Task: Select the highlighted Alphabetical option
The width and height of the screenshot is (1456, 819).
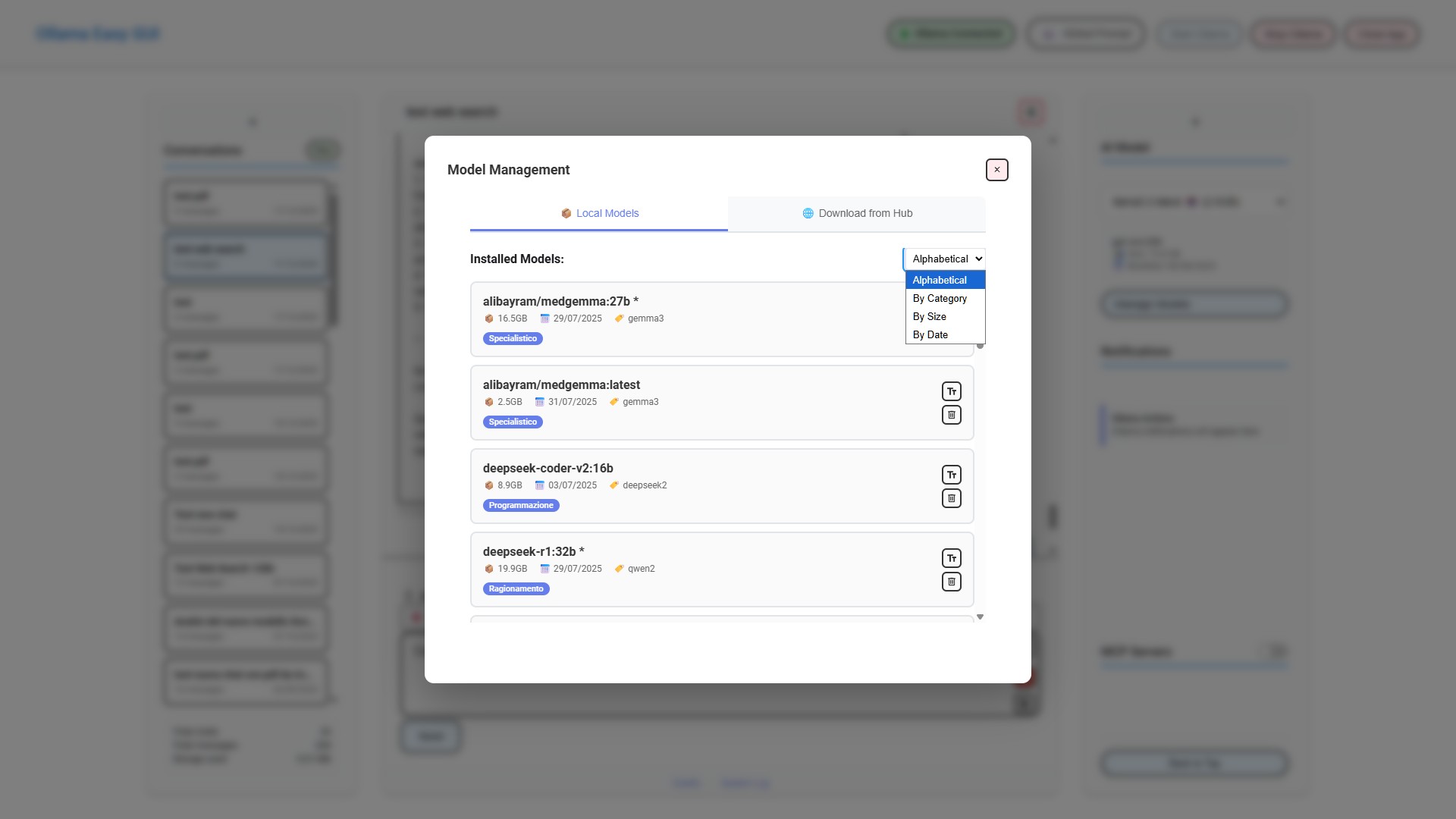Action: 940,280
